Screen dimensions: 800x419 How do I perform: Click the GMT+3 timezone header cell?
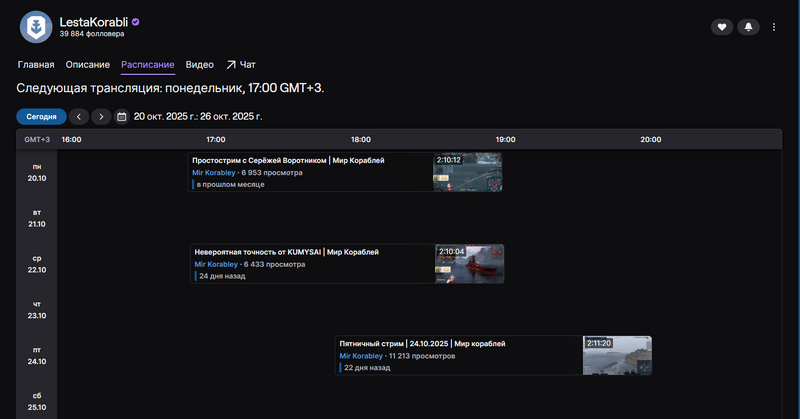[x=37, y=140]
